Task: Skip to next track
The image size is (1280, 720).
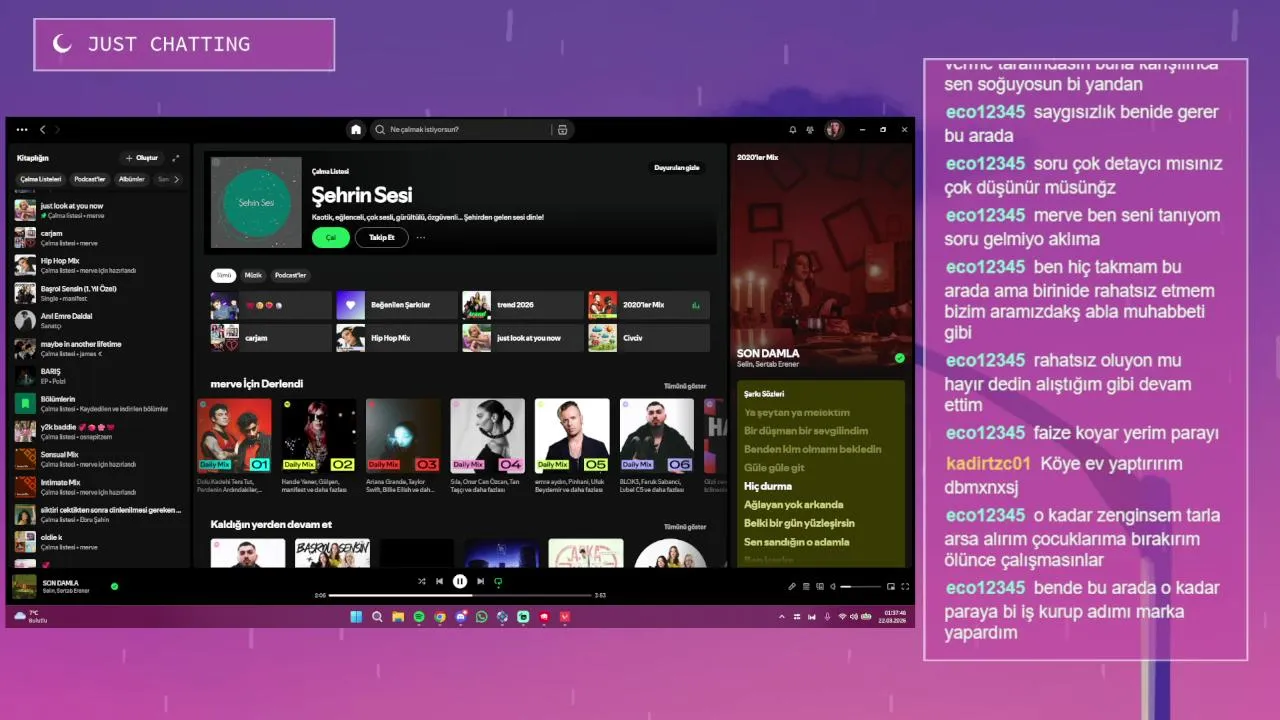Action: coord(480,581)
